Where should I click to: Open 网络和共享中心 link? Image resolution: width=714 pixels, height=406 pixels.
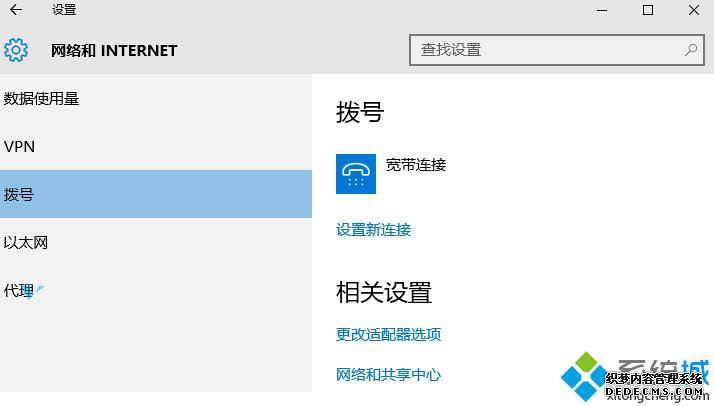(388, 375)
